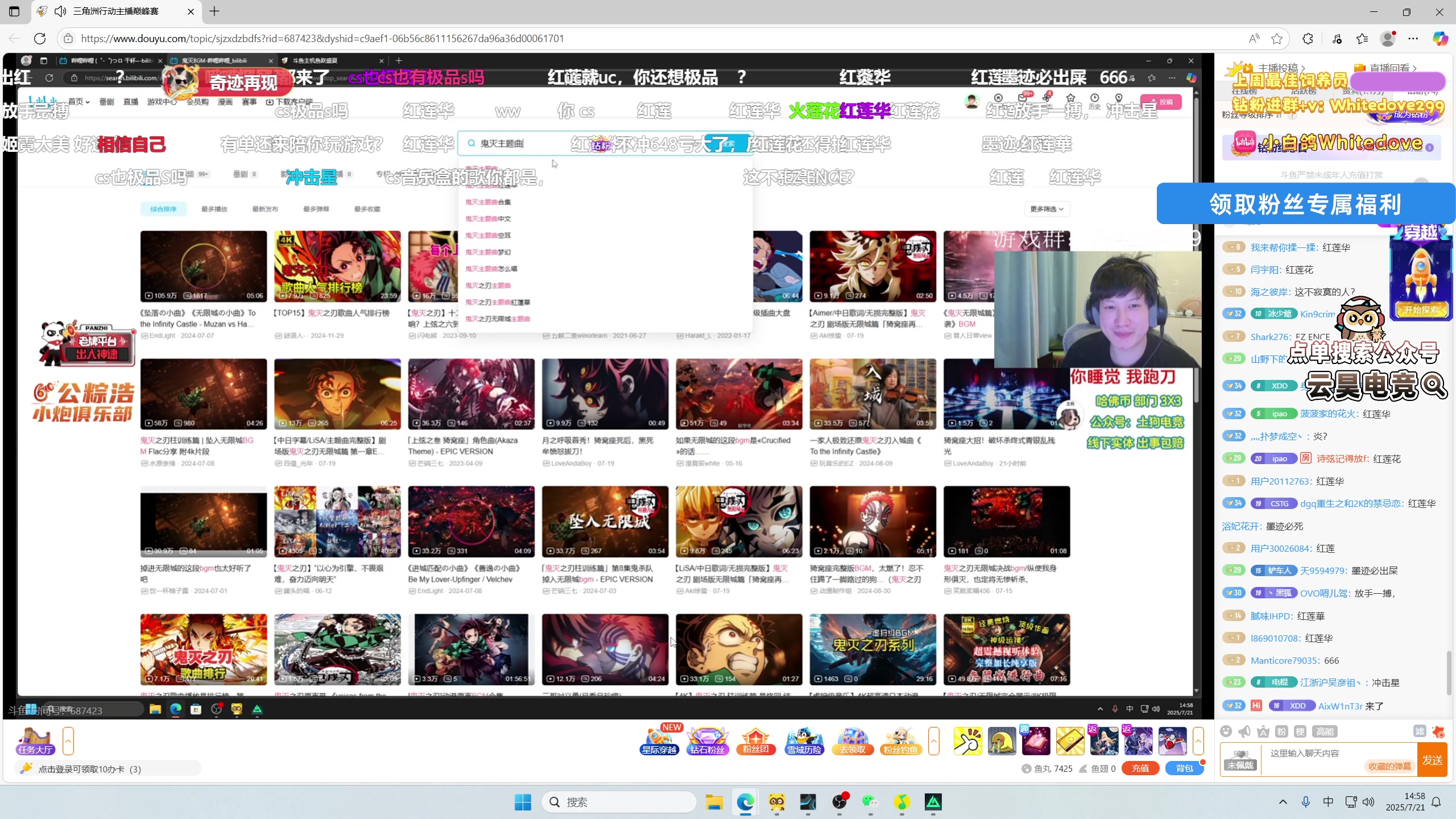The width and height of the screenshot is (1456, 819).
Task: Open the 背包 backpack button
Action: (x=1185, y=768)
